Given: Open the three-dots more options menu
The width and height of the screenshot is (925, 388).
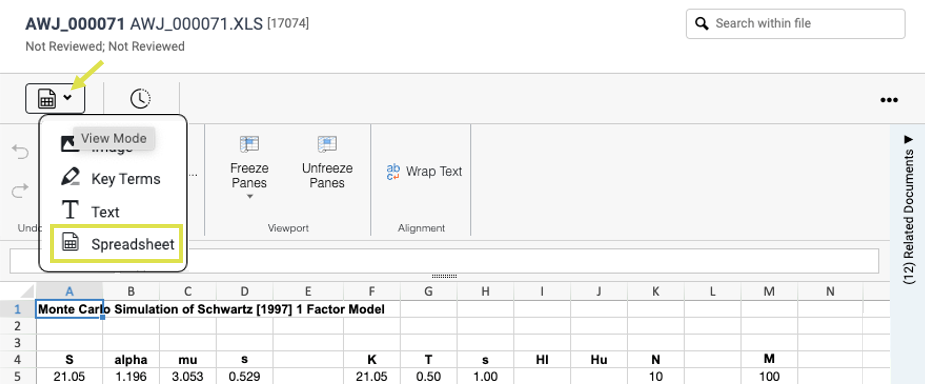Looking at the screenshot, I should [889, 100].
